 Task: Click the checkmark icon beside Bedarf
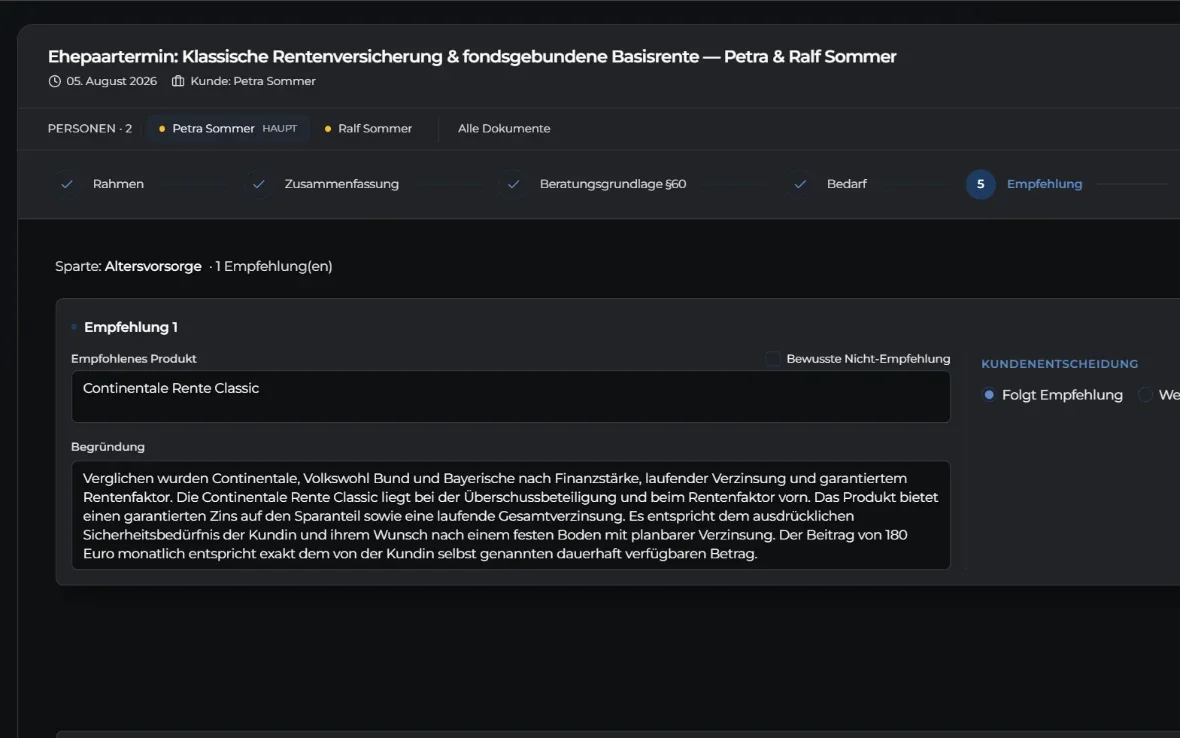click(800, 184)
